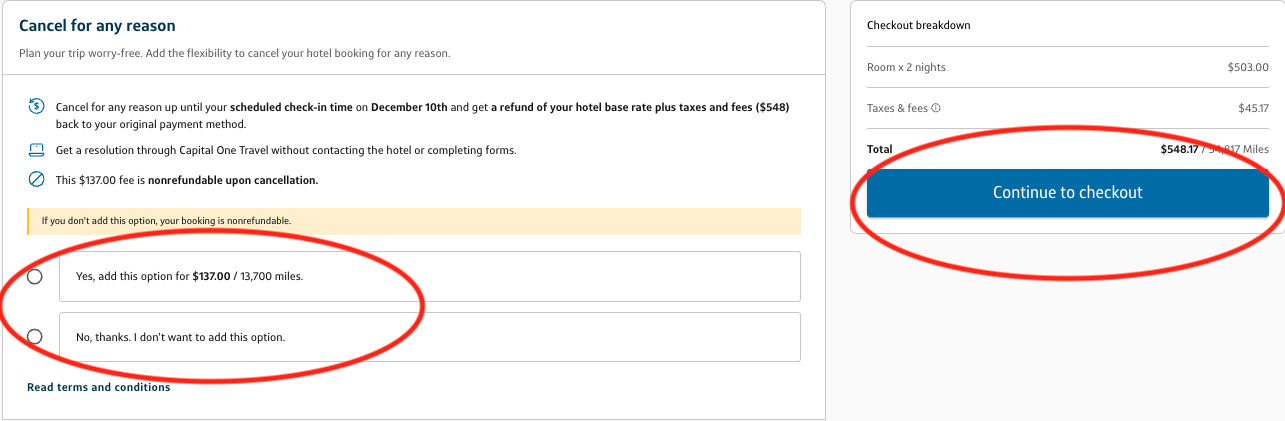
Task: Click the $45.17 taxes amount
Action: pos(1253,108)
